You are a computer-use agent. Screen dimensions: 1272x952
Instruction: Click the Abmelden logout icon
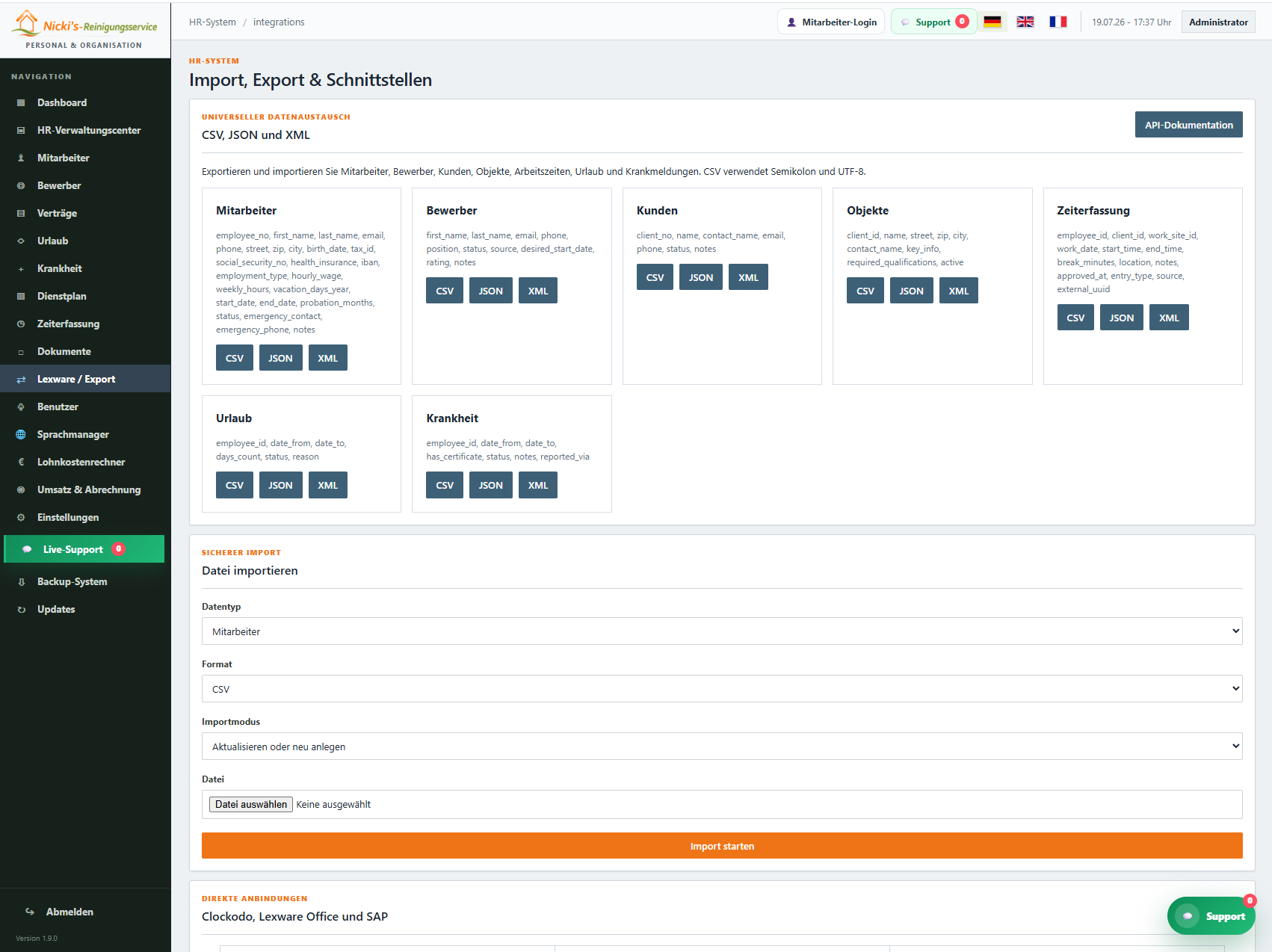click(x=30, y=912)
